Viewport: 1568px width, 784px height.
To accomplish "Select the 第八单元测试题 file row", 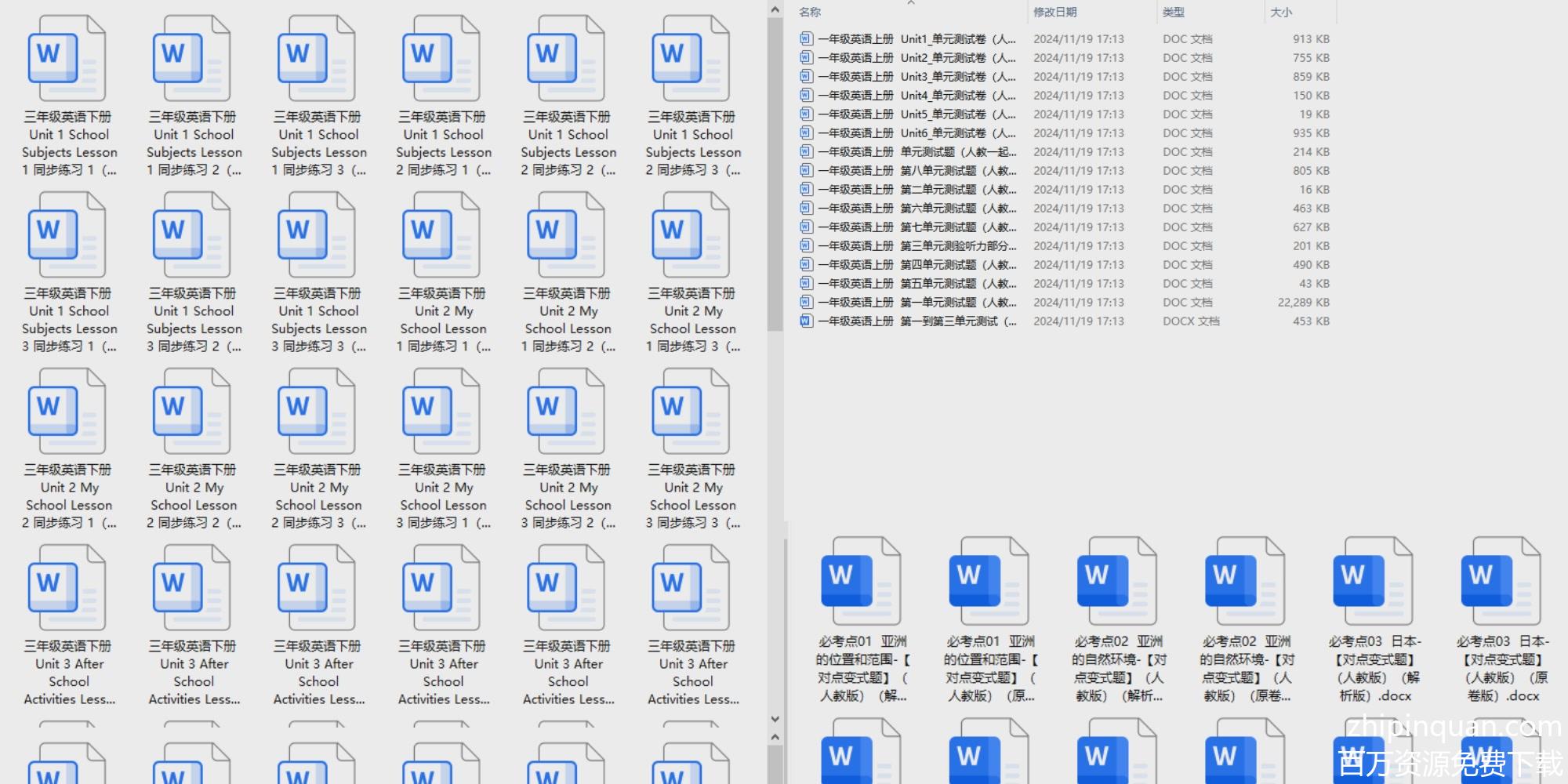I will pos(917,170).
